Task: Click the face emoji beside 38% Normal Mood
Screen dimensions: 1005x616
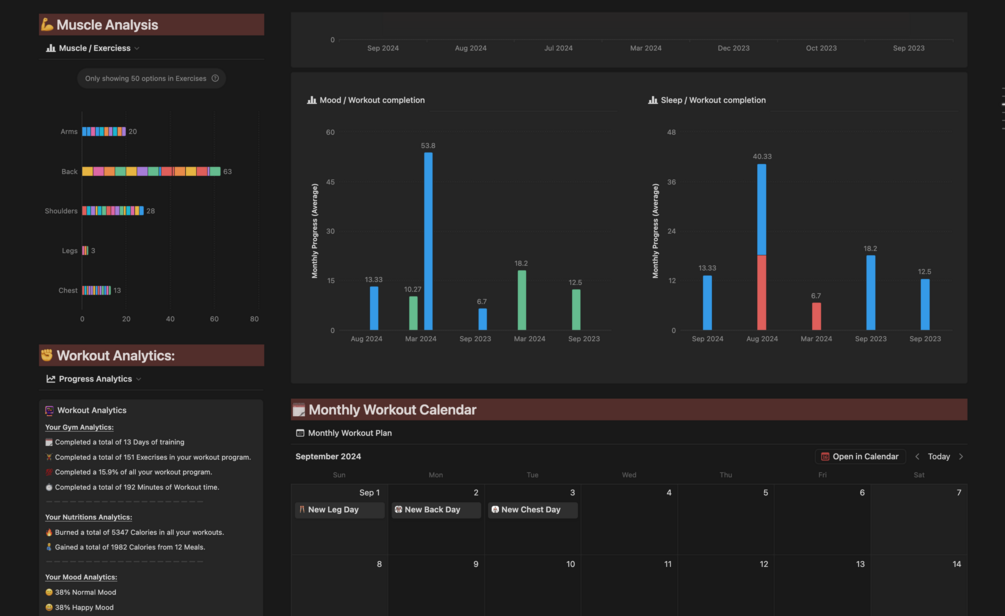Action: (x=49, y=592)
